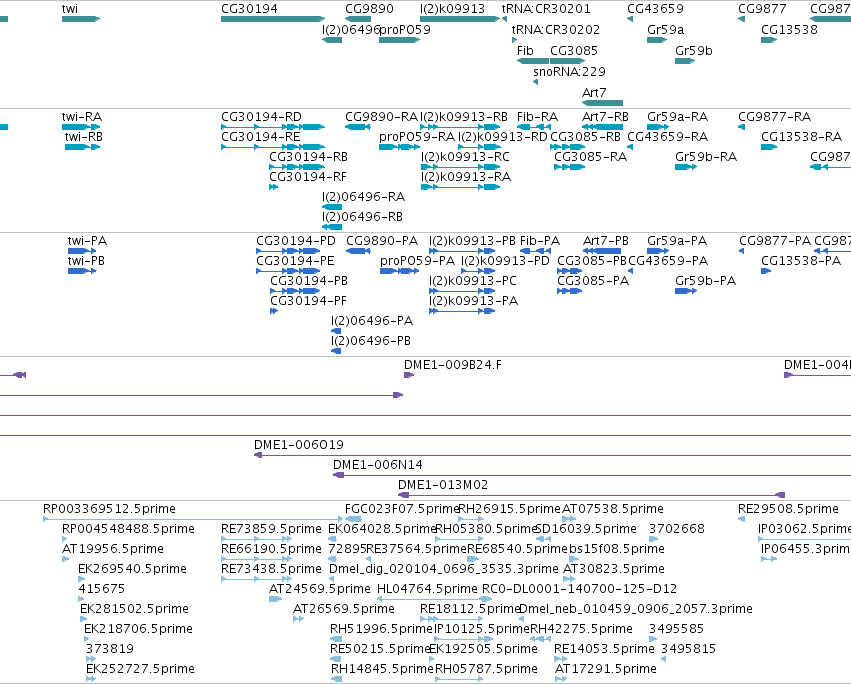Select EST AT19956.5prime

point(65,559)
